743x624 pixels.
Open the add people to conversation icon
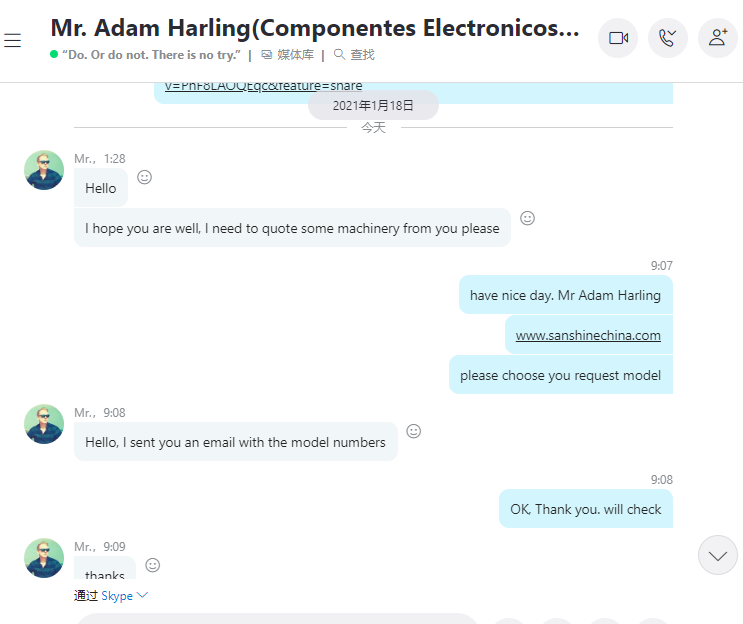[x=717, y=38]
